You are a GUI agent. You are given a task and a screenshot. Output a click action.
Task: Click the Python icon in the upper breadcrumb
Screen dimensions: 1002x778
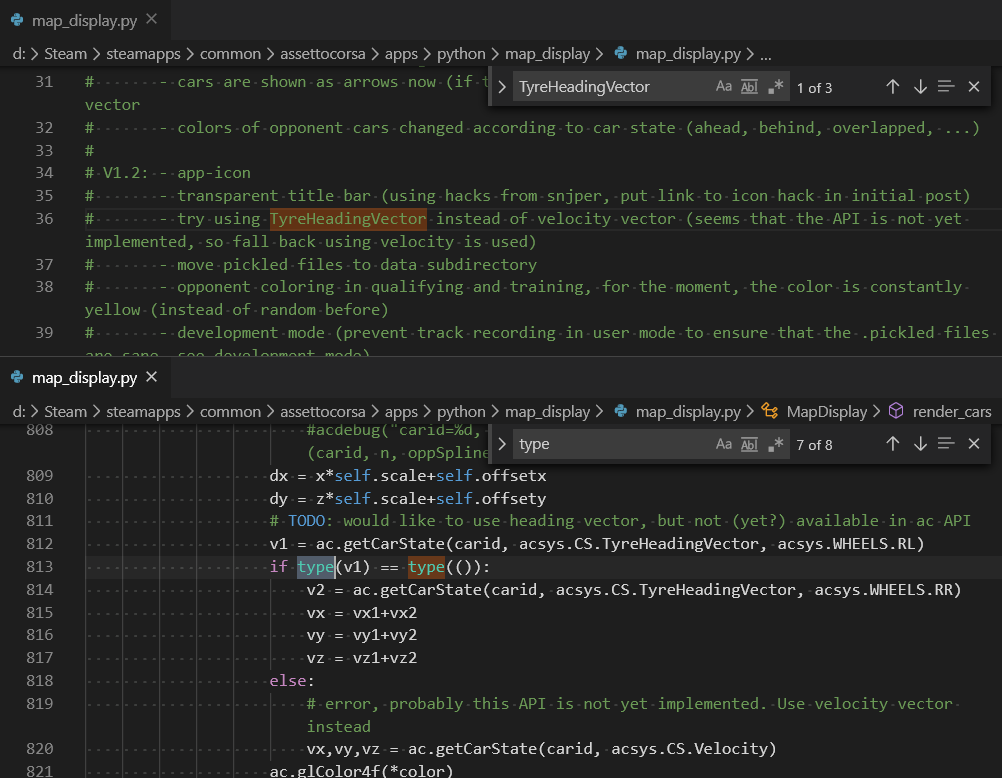point(620,53)
